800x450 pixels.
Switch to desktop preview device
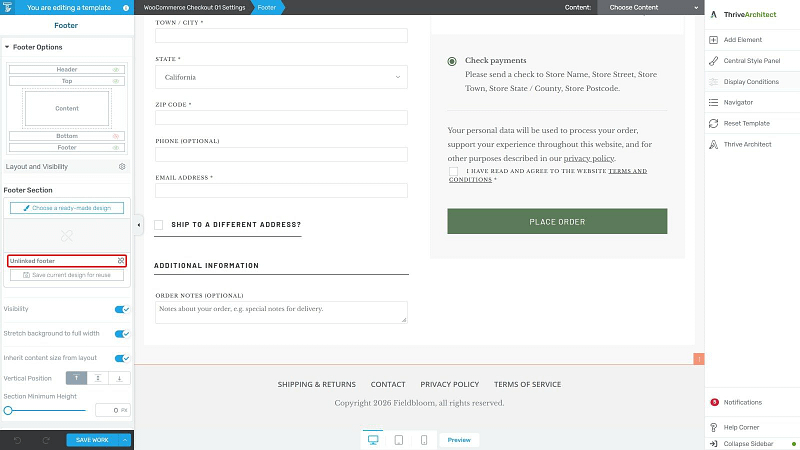[373, 440]
